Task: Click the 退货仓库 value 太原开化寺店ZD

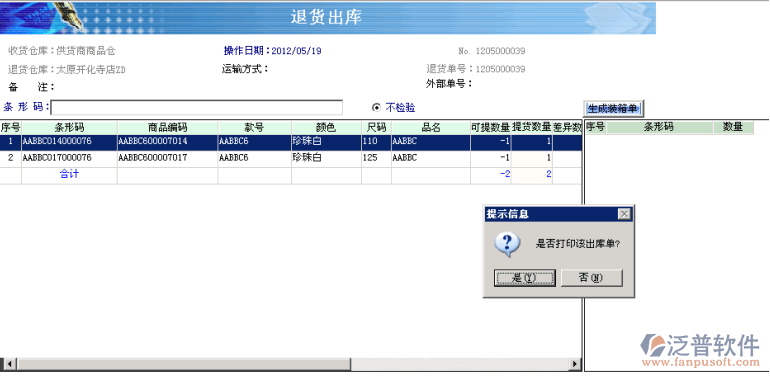Action: 91,70
